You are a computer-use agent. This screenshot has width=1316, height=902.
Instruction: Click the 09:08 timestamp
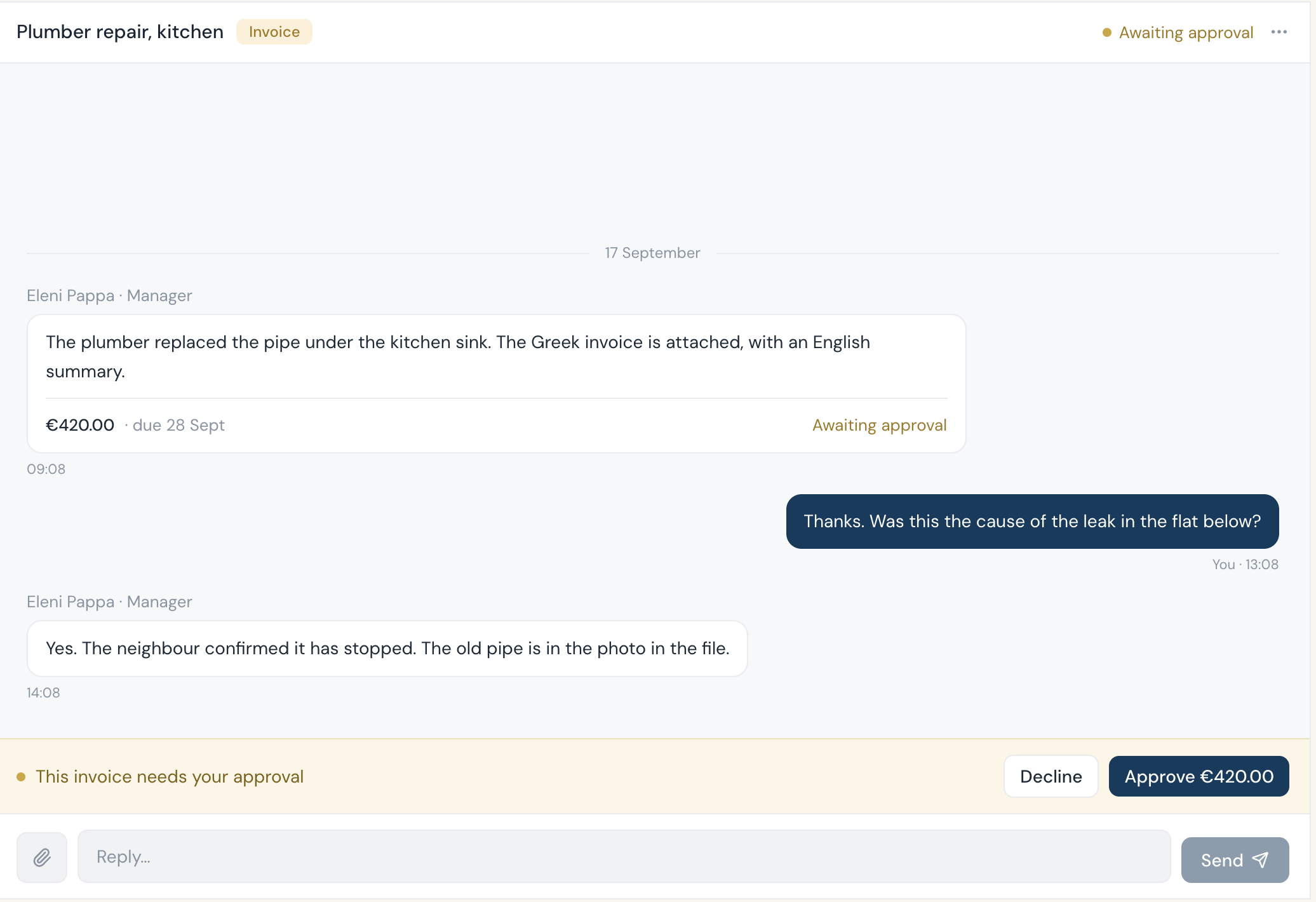(46, 469)
